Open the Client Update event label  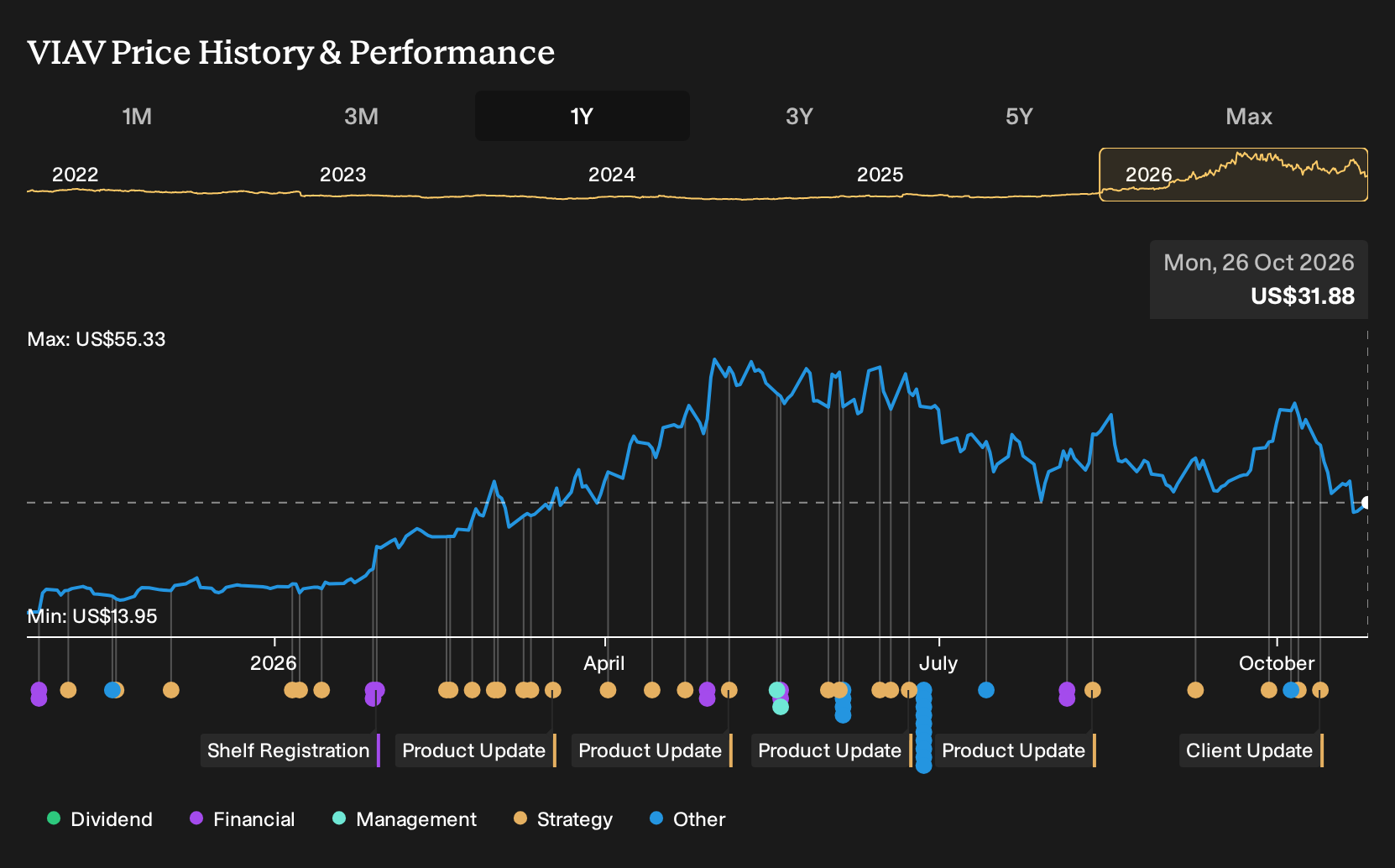[1251, 750]
